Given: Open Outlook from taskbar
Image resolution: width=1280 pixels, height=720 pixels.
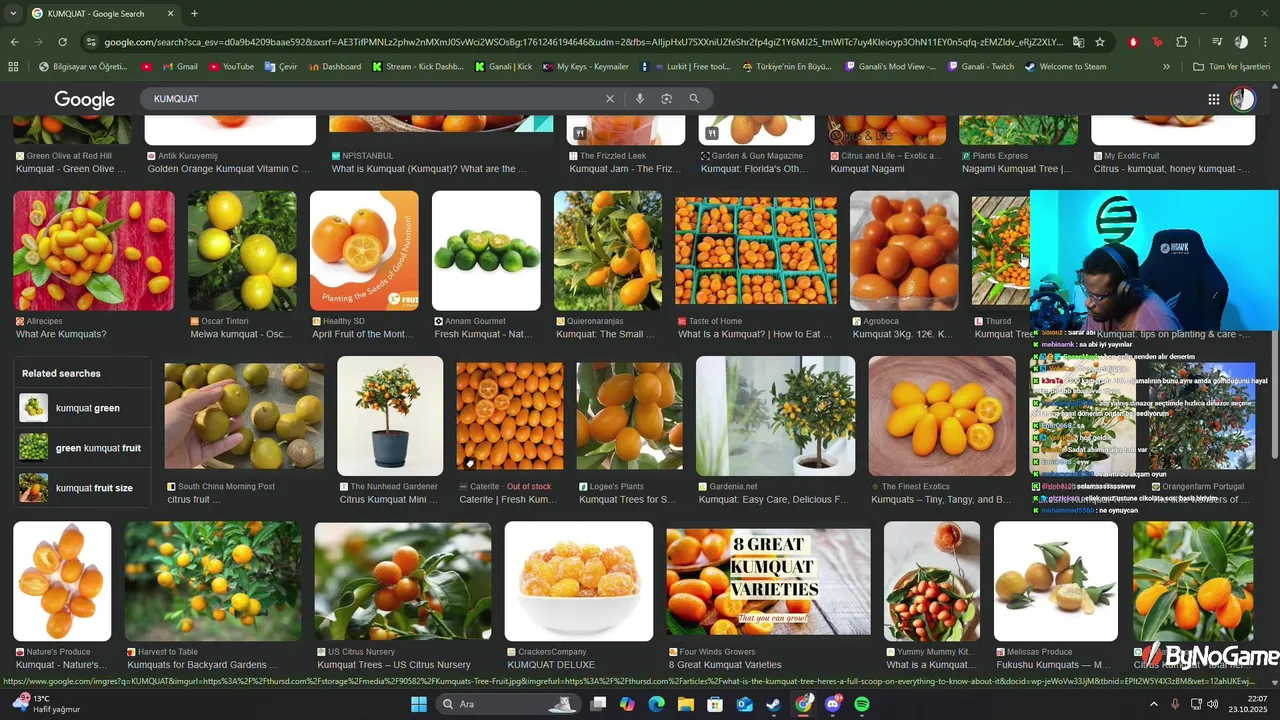Looking at the screenshot, I should click(744, 704).
